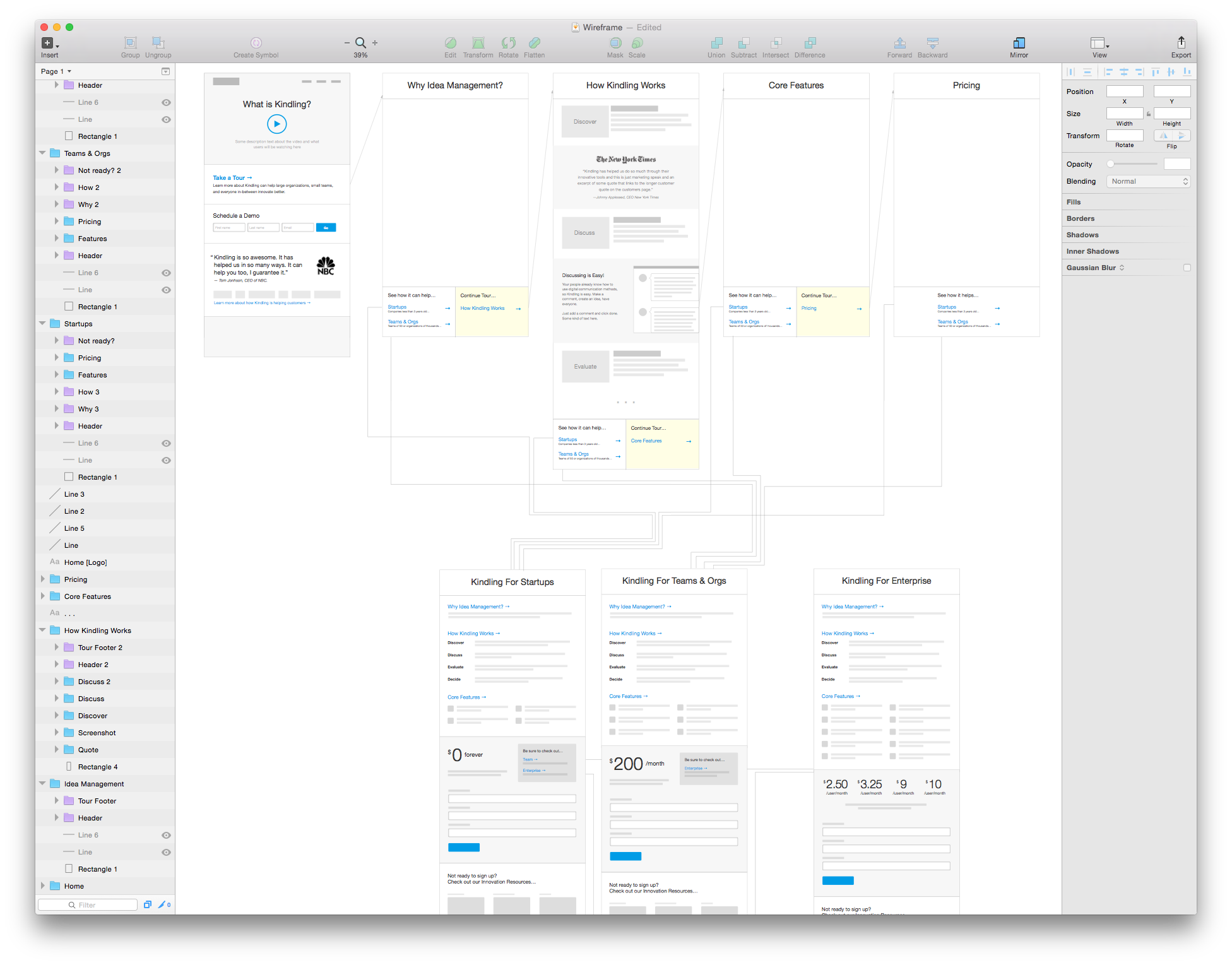Collapse the Startups group
The width and height of the screenshot is (1232, 965).
pos(42,324)
